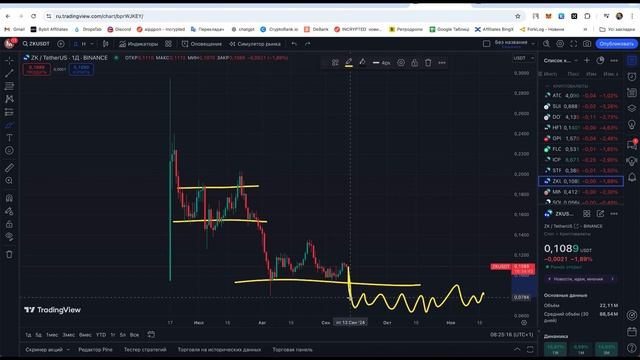
Task: Open chats icon with red badge
Action: point(632,144)
